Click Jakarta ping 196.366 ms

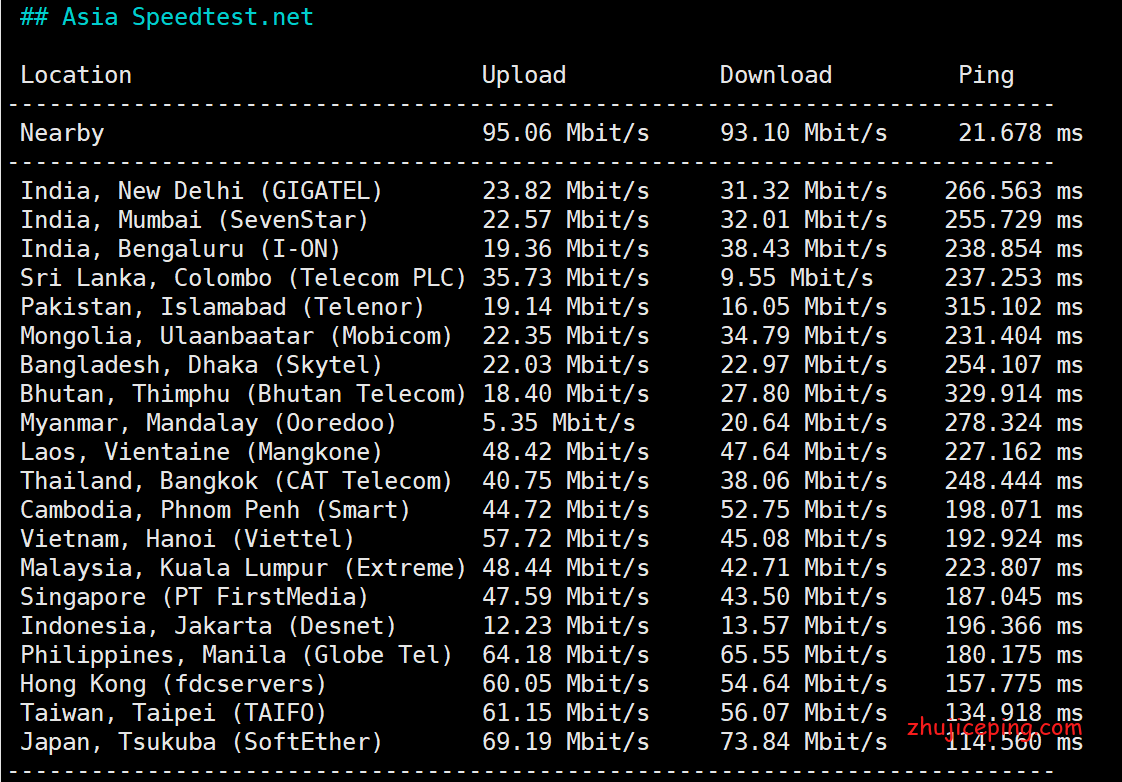[1013, 625]
